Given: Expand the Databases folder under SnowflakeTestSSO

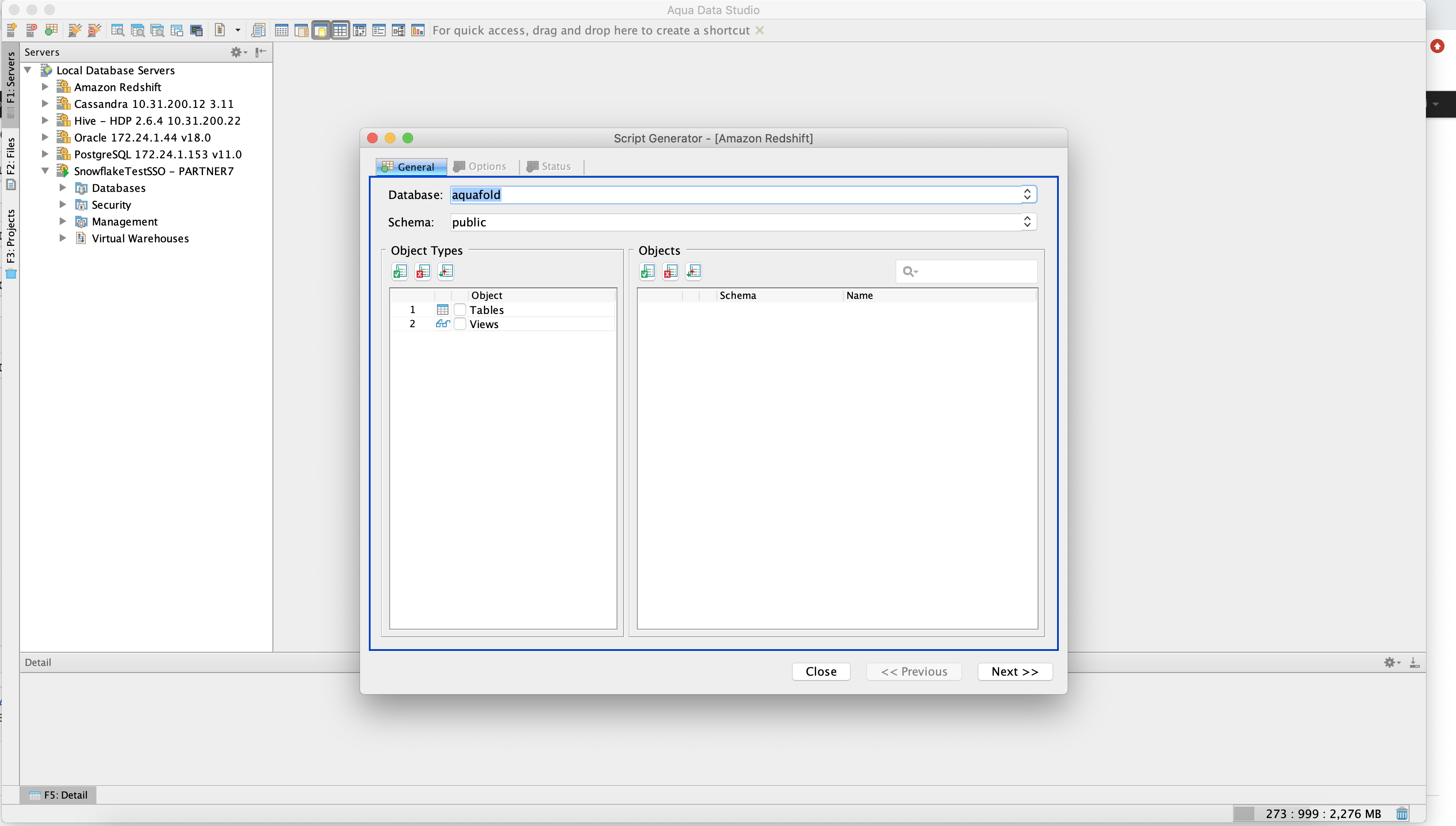Looking at the screenshot, I should (63, 188).
